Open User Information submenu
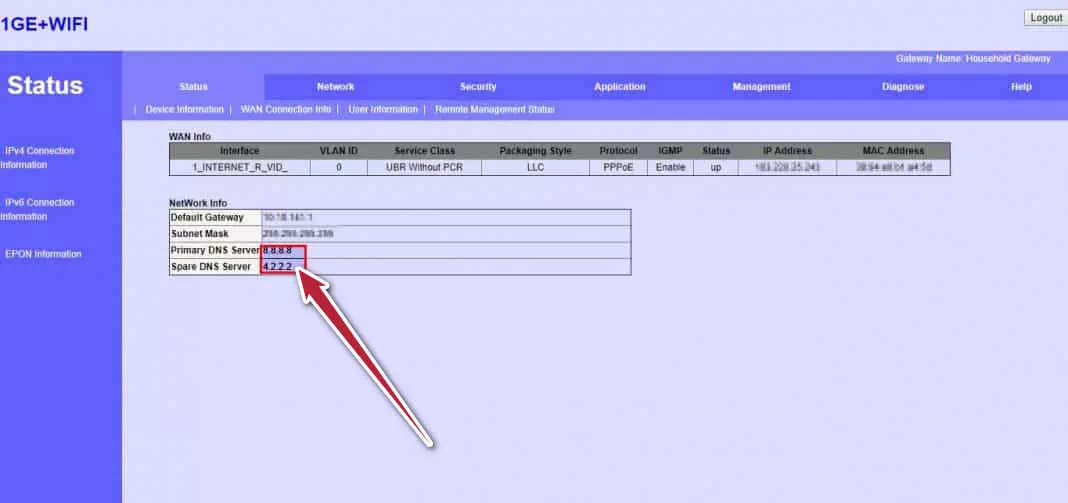The height and width of the screenshot is (503, 1068). pyautogui.click(x=383, y=109)
